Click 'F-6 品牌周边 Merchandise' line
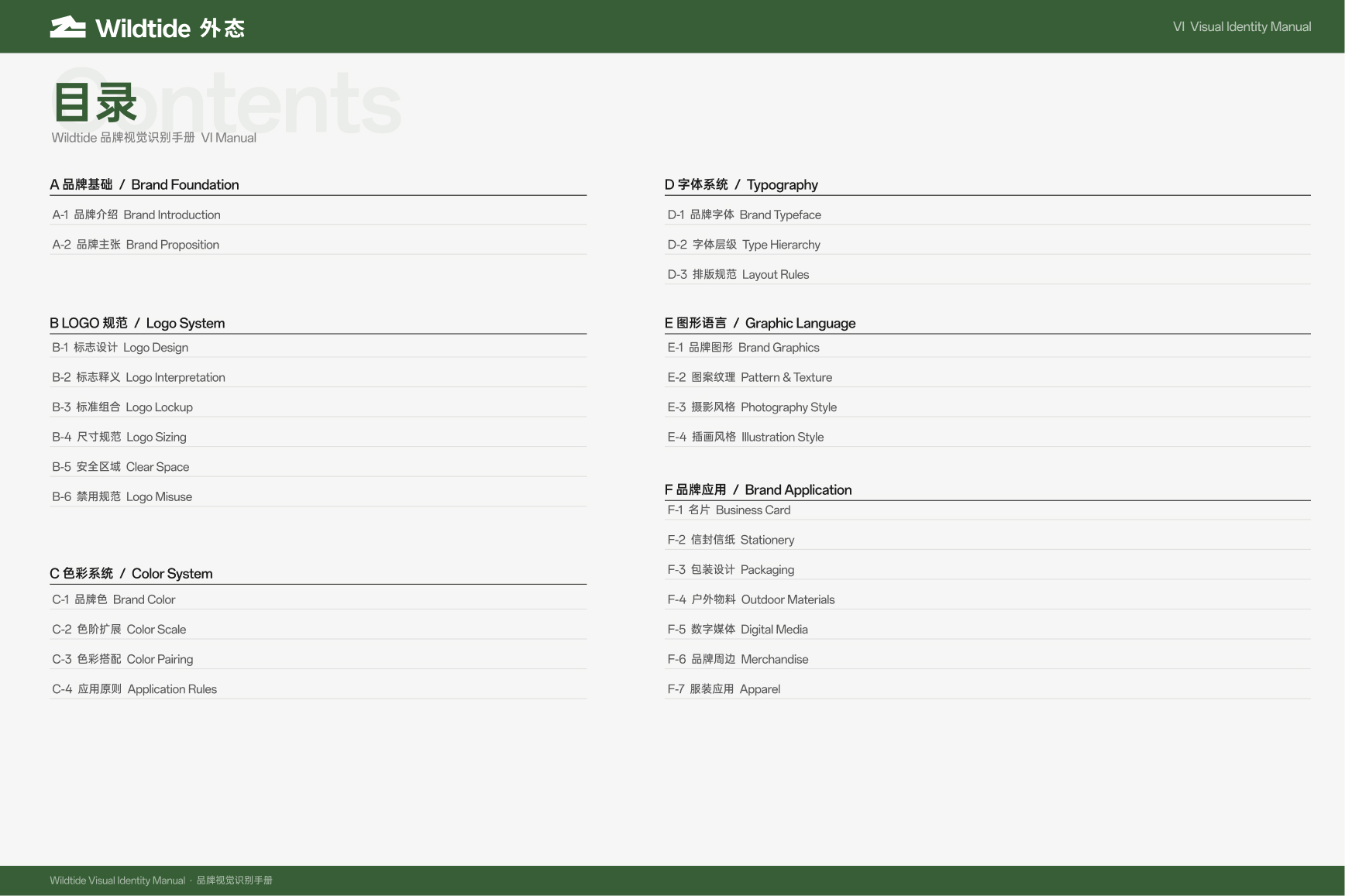This screenshot has height=896, width=1345. pos(738,659)
